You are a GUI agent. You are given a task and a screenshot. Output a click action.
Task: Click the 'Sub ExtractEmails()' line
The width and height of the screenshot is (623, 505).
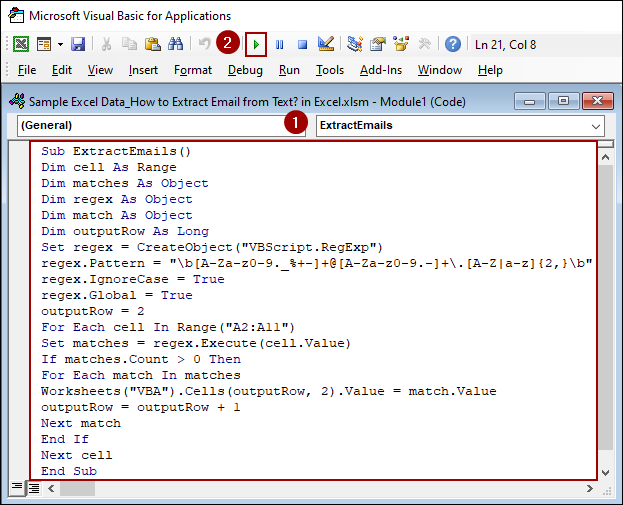click(x=116, y=151)
